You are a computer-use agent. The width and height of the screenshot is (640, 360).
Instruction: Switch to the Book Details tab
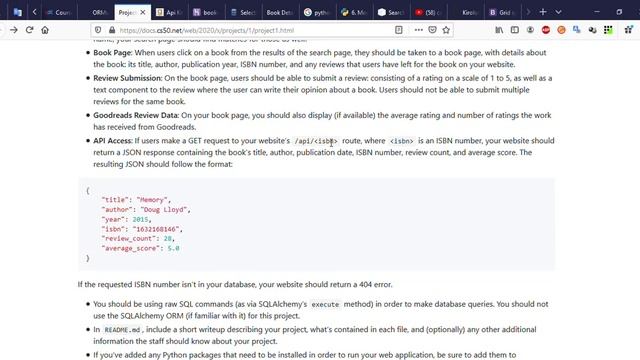[x=279, y=13]
